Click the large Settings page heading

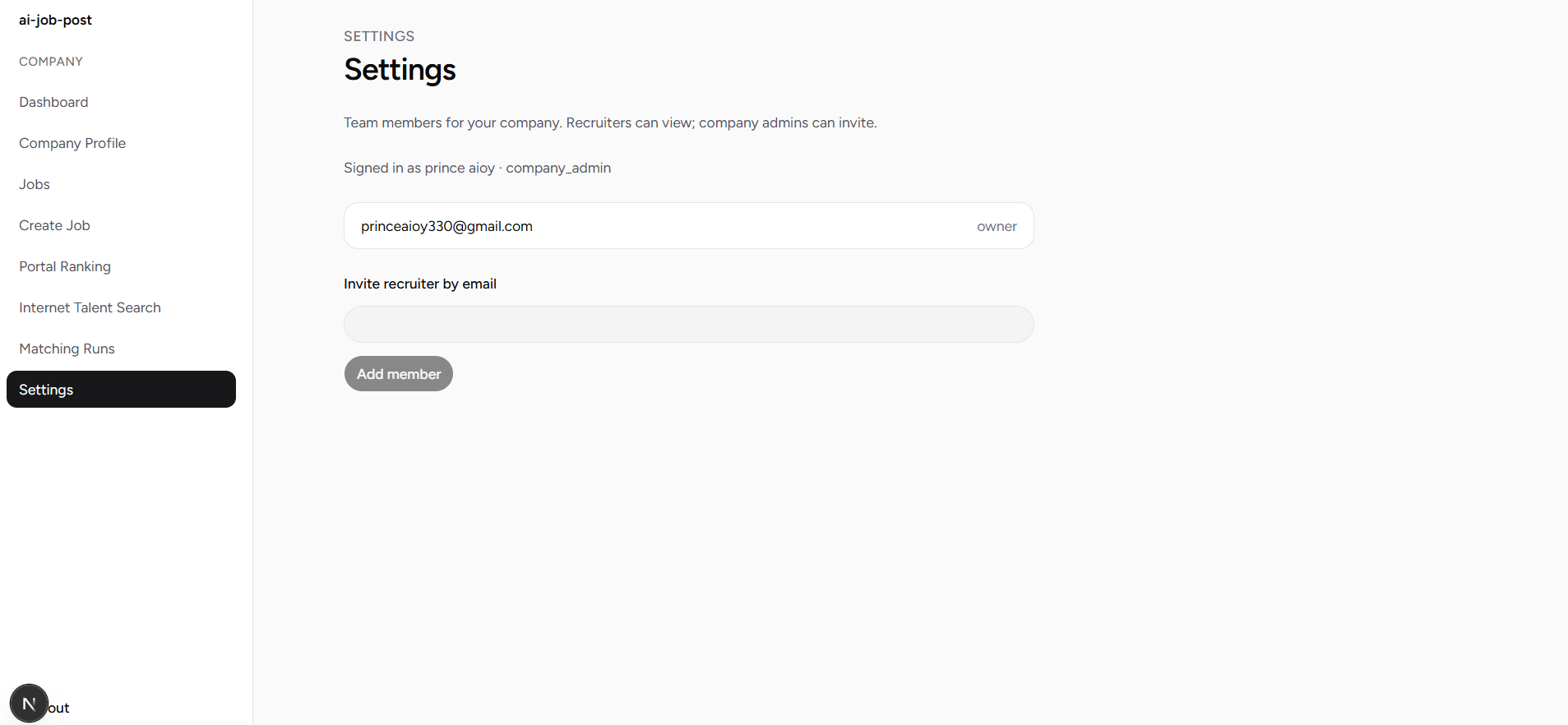[400, 70]
